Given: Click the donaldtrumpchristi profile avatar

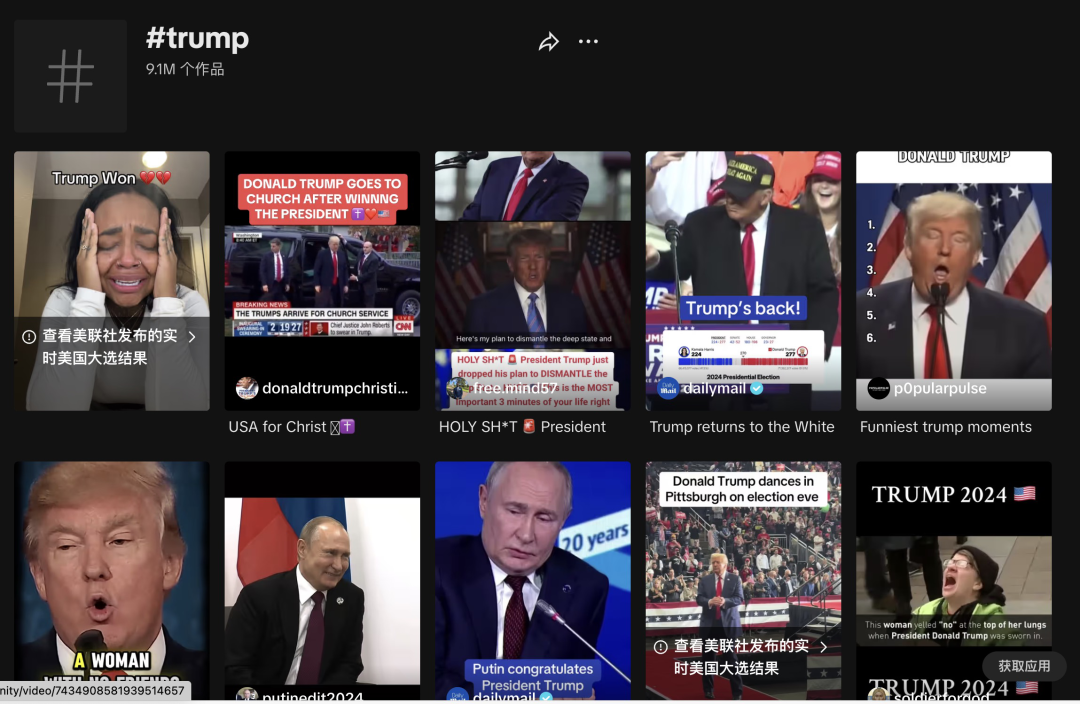Looking at the screenshot, I should tap(246, 388).
